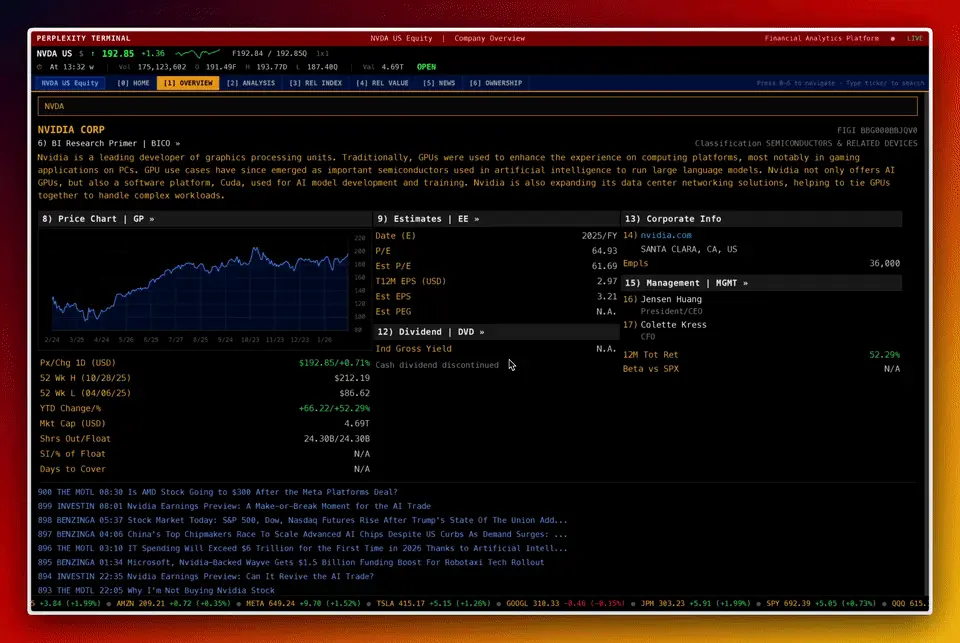Screen dimensions: 960x643
Task: Click the LIVE status indicator dot
Action: [x=893, y=38]
